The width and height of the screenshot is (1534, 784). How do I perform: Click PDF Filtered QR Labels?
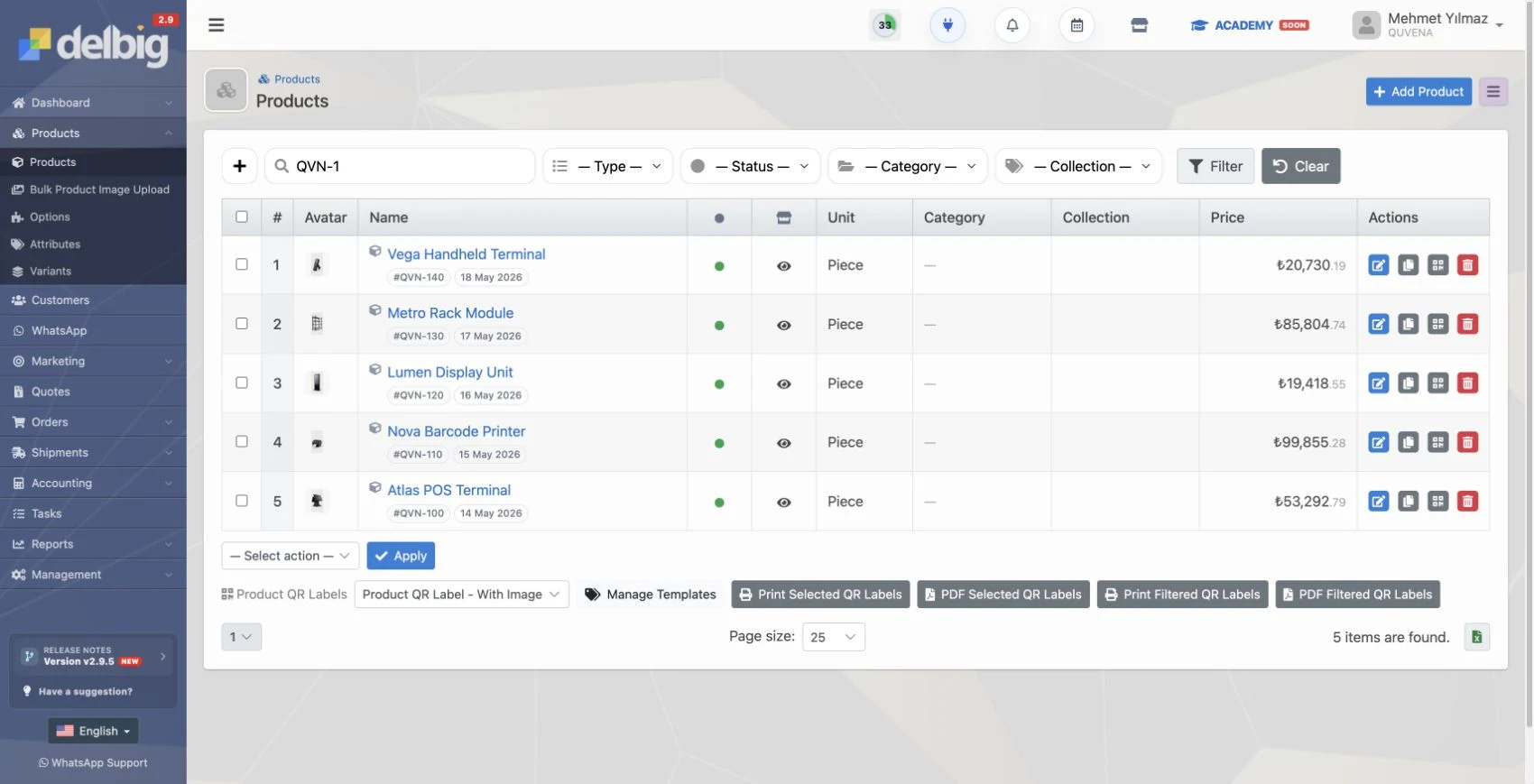(x=1357, y=595)
